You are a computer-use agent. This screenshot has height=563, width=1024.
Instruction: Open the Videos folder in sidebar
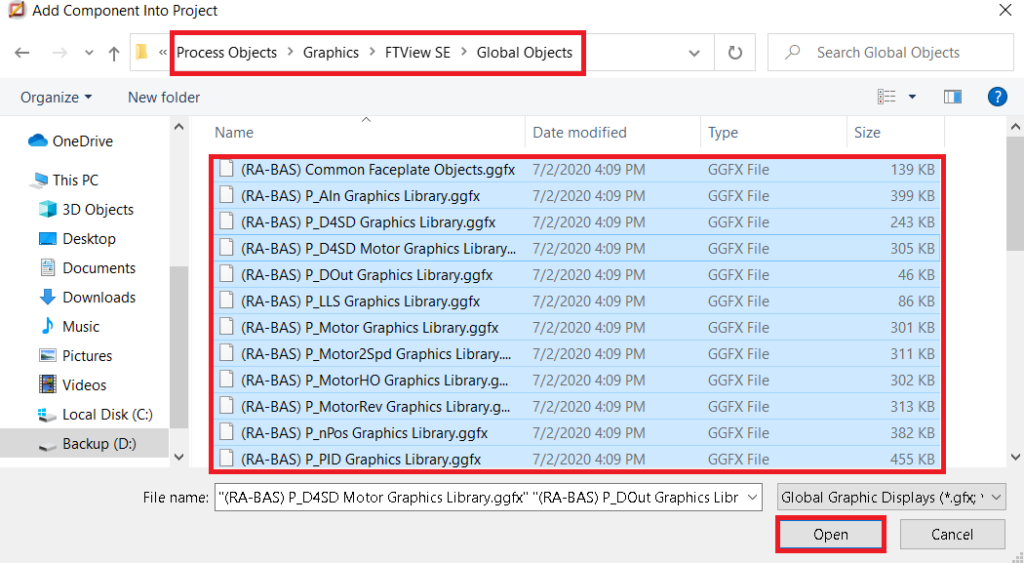[x=72, y=385]
